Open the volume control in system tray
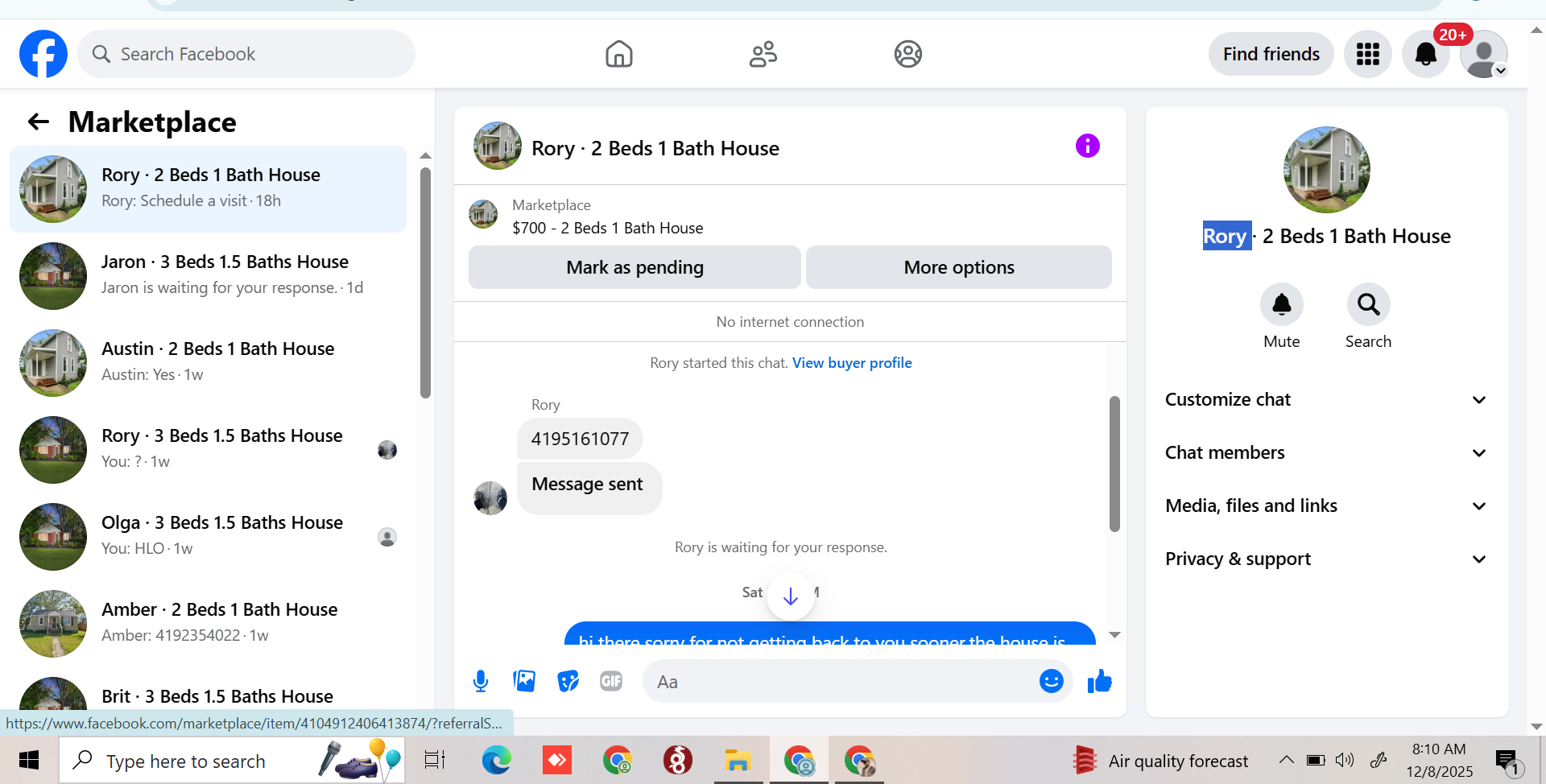Screen dimensions: 1546x784 (x=1345, y=760)
